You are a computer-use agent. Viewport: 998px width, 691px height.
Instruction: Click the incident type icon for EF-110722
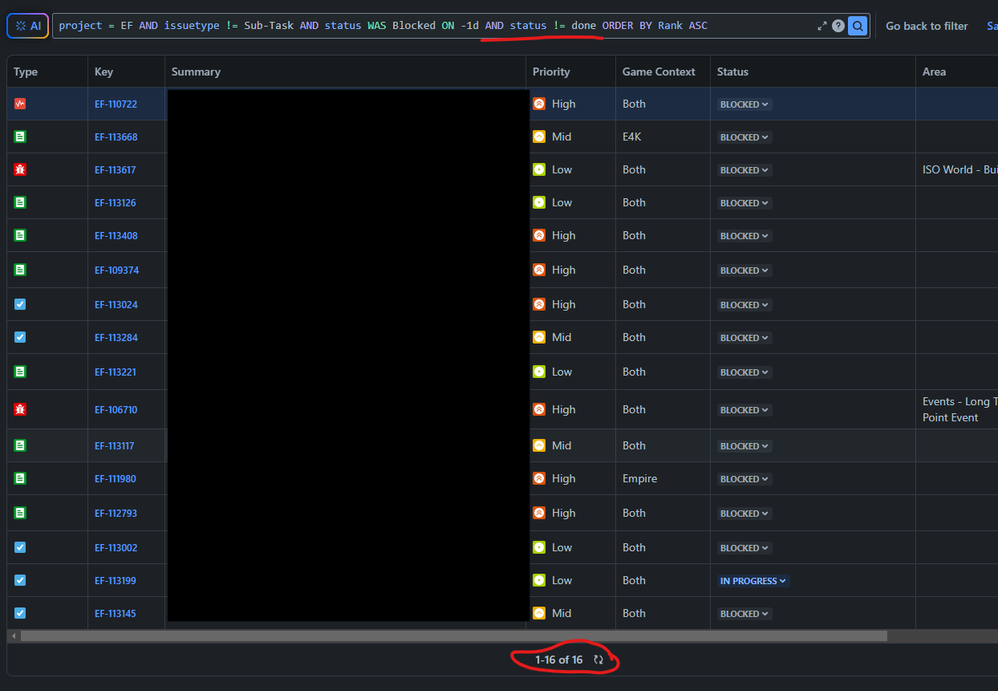pyautogui.click(x=20, y=104)
